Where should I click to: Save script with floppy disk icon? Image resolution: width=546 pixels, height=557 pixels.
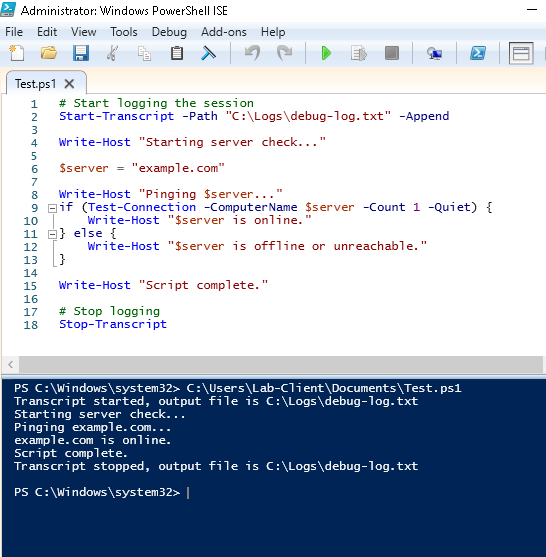pos(81,54)
